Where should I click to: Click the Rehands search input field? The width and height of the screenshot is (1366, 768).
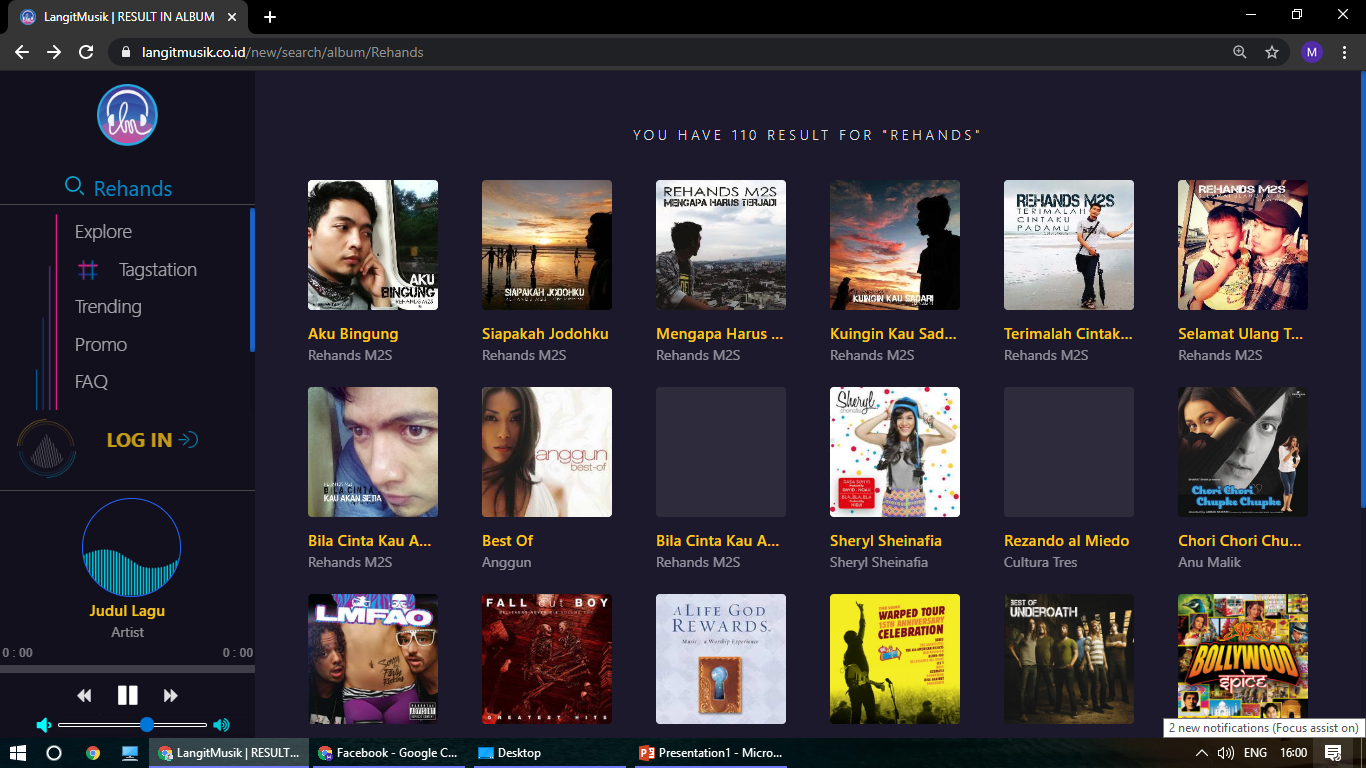pos(133,188)
